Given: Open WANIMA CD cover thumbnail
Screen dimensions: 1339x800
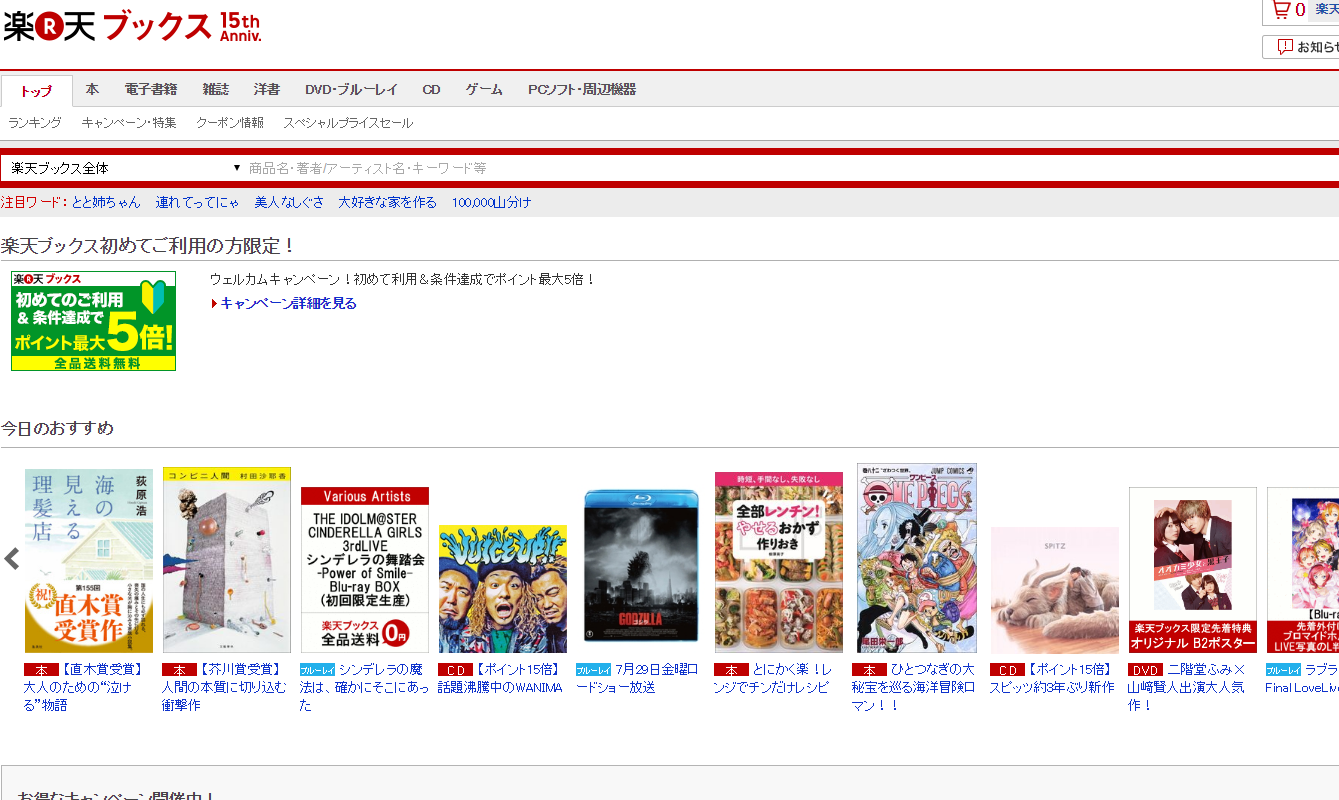Looking at the screenshot, I should (503, 589).
